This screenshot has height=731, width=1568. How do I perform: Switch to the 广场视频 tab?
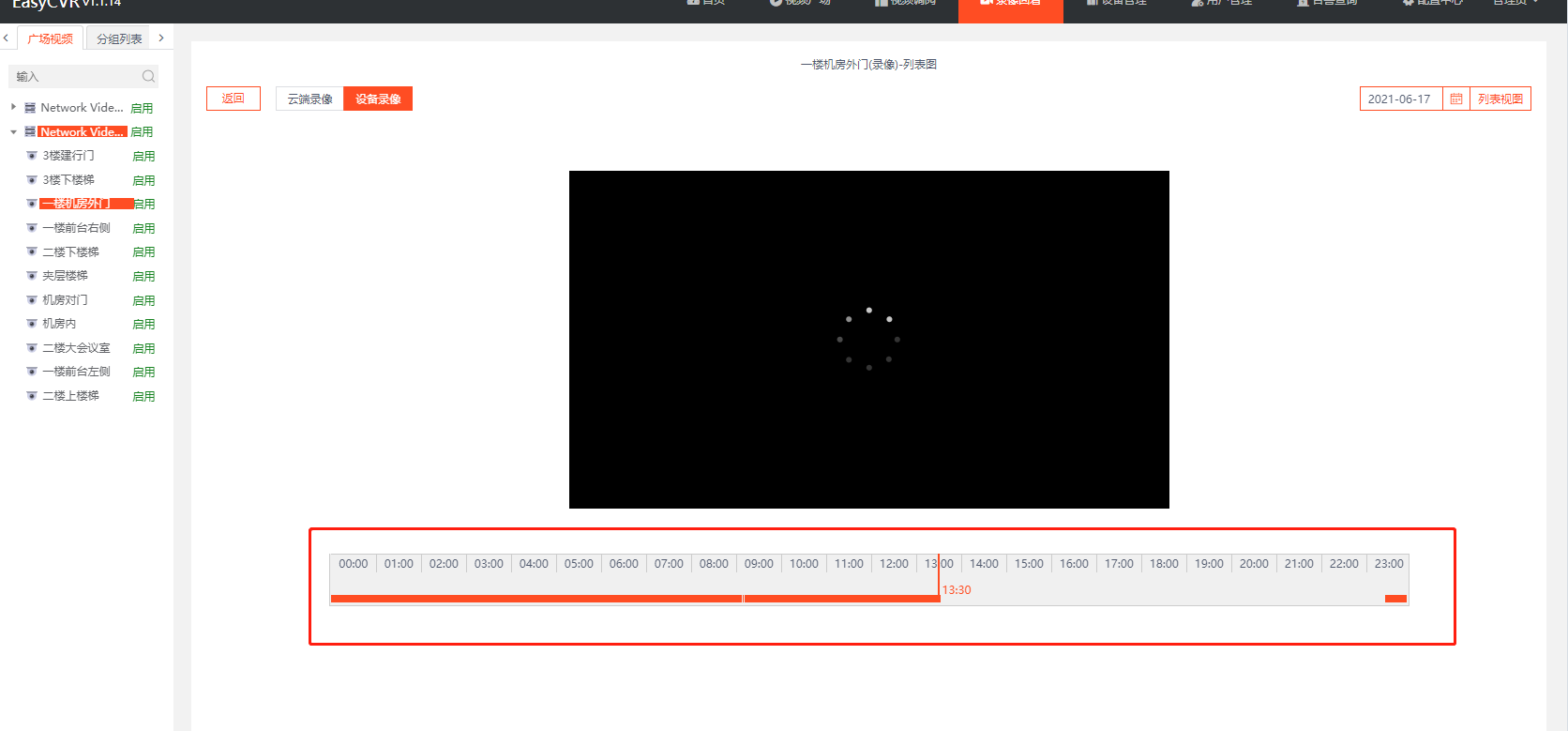[x=51, y=38]
